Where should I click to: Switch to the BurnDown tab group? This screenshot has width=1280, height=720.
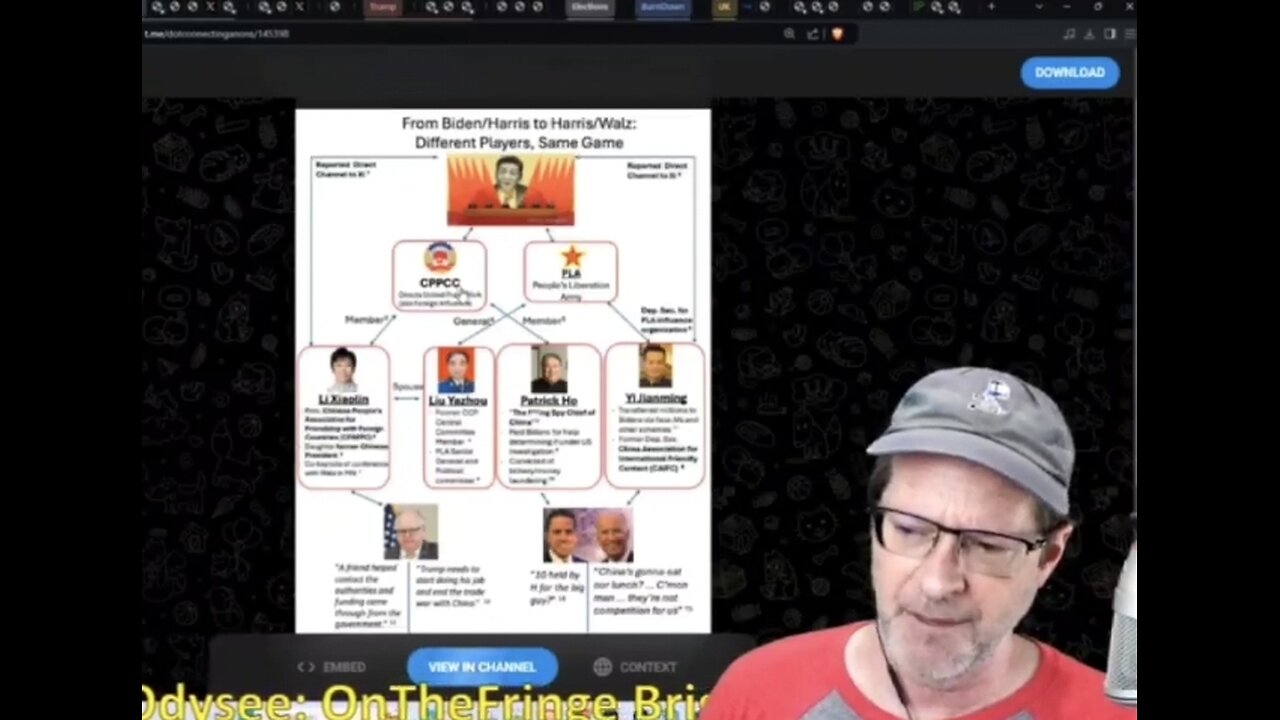[x=664, y=7]
